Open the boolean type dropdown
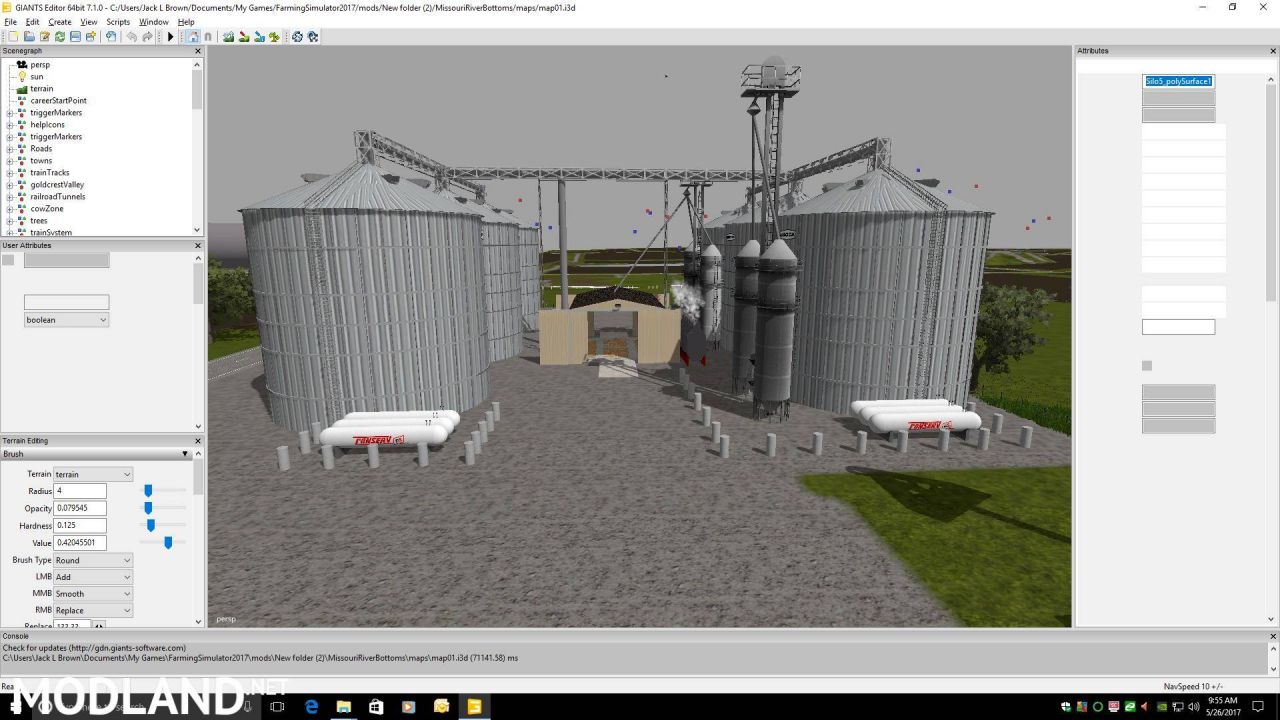1280x720 pixels. click(66, 320)
